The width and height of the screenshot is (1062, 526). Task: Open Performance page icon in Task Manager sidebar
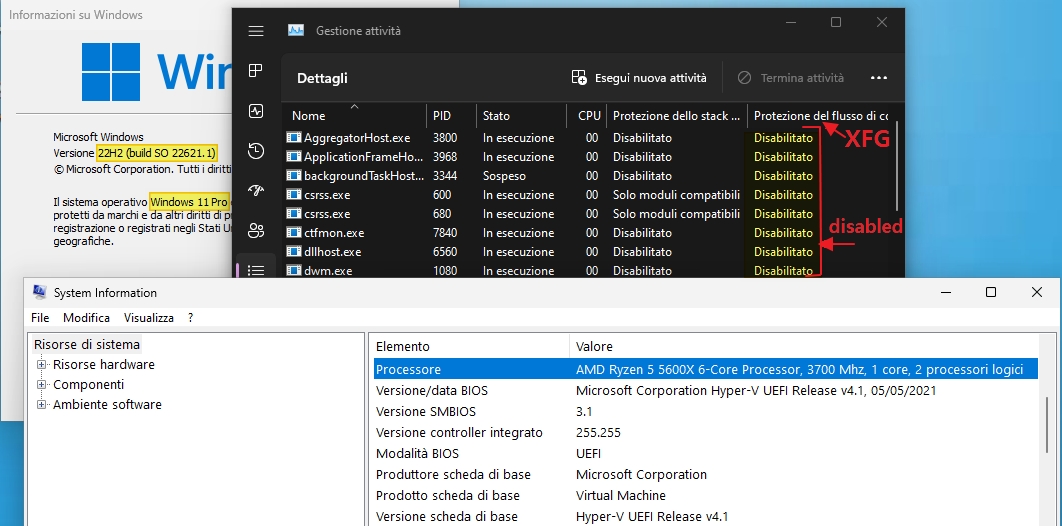pyautogui.click(x=255, y=111)
